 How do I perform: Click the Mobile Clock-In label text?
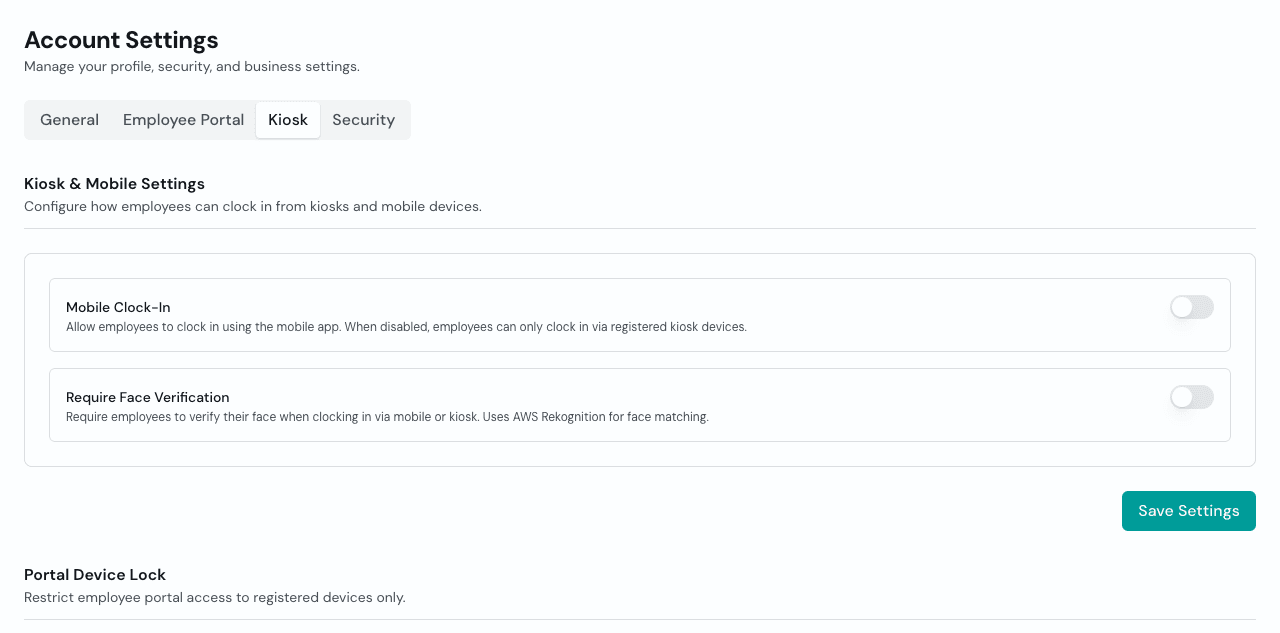point(118,307)
